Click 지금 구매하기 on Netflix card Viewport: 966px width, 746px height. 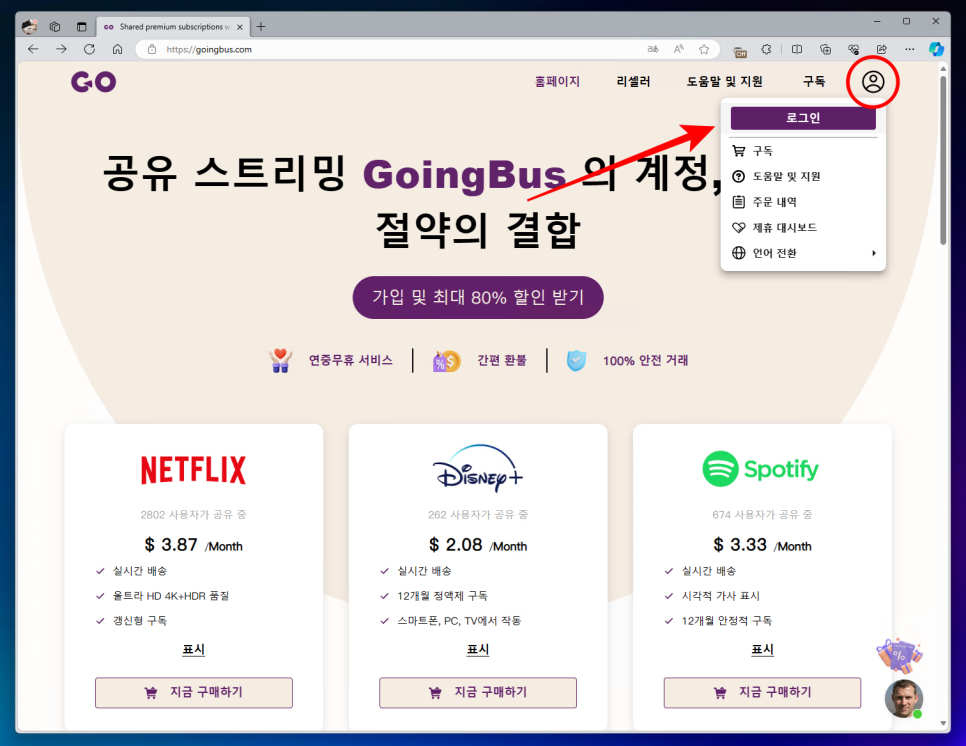click(193, 692)
